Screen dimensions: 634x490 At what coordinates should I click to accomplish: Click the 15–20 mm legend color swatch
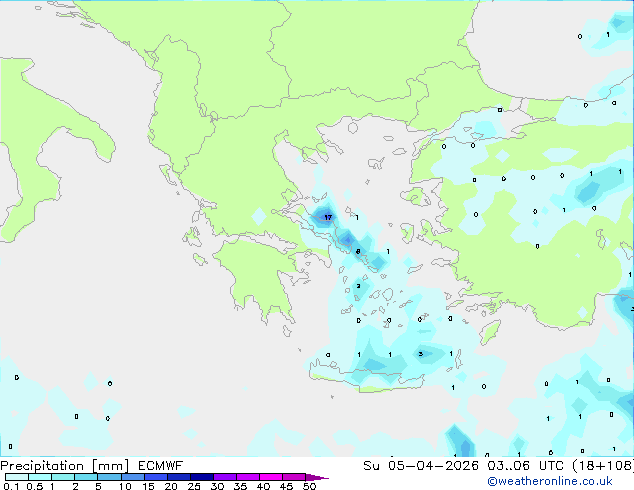click(155, 477)
